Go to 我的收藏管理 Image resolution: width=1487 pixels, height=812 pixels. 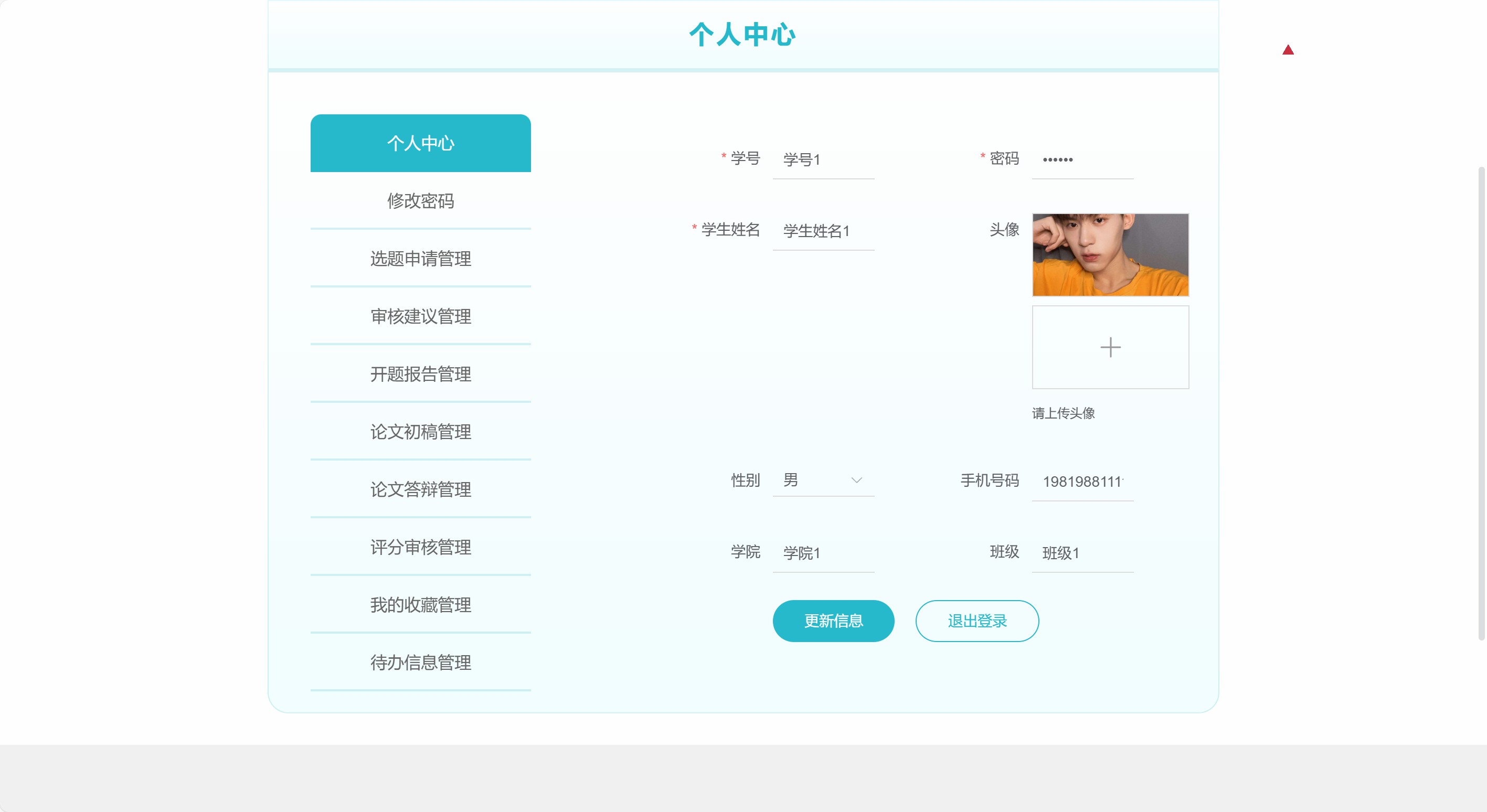(x=420, y=605)
